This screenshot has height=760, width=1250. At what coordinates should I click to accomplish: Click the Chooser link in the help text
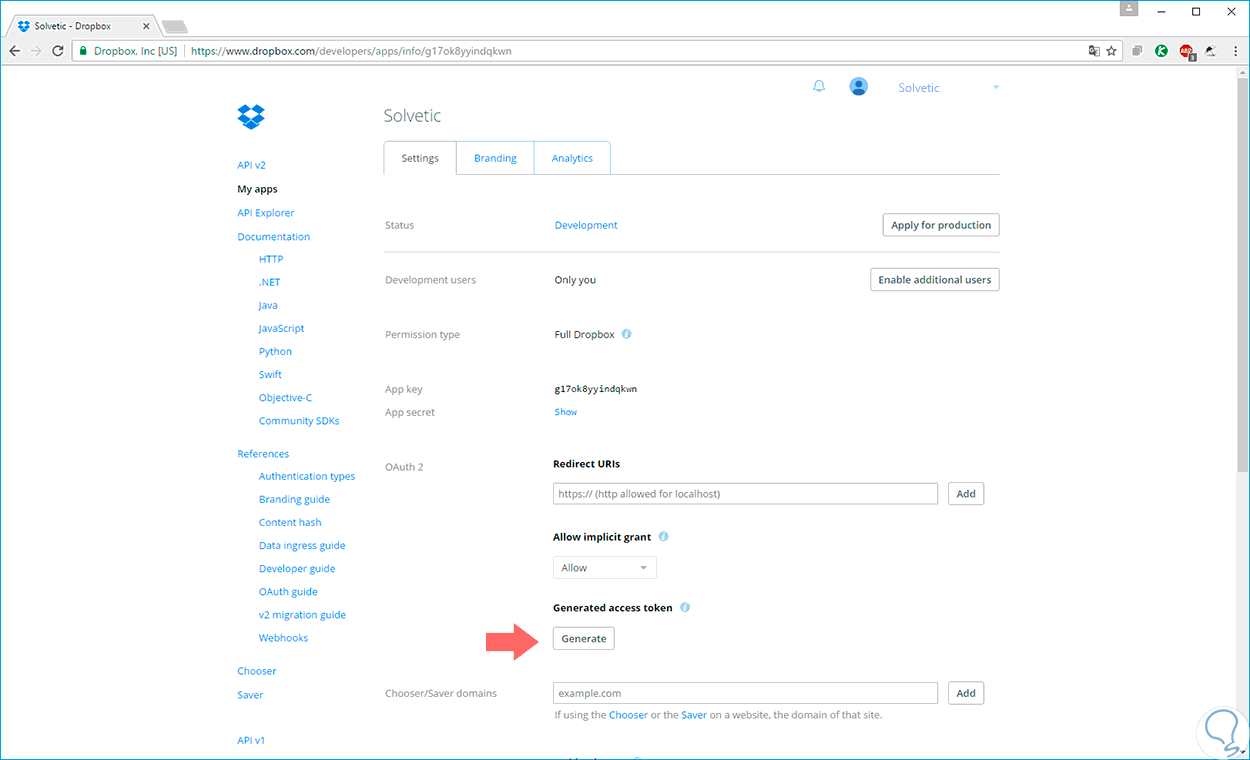click(x=628, y=715)
